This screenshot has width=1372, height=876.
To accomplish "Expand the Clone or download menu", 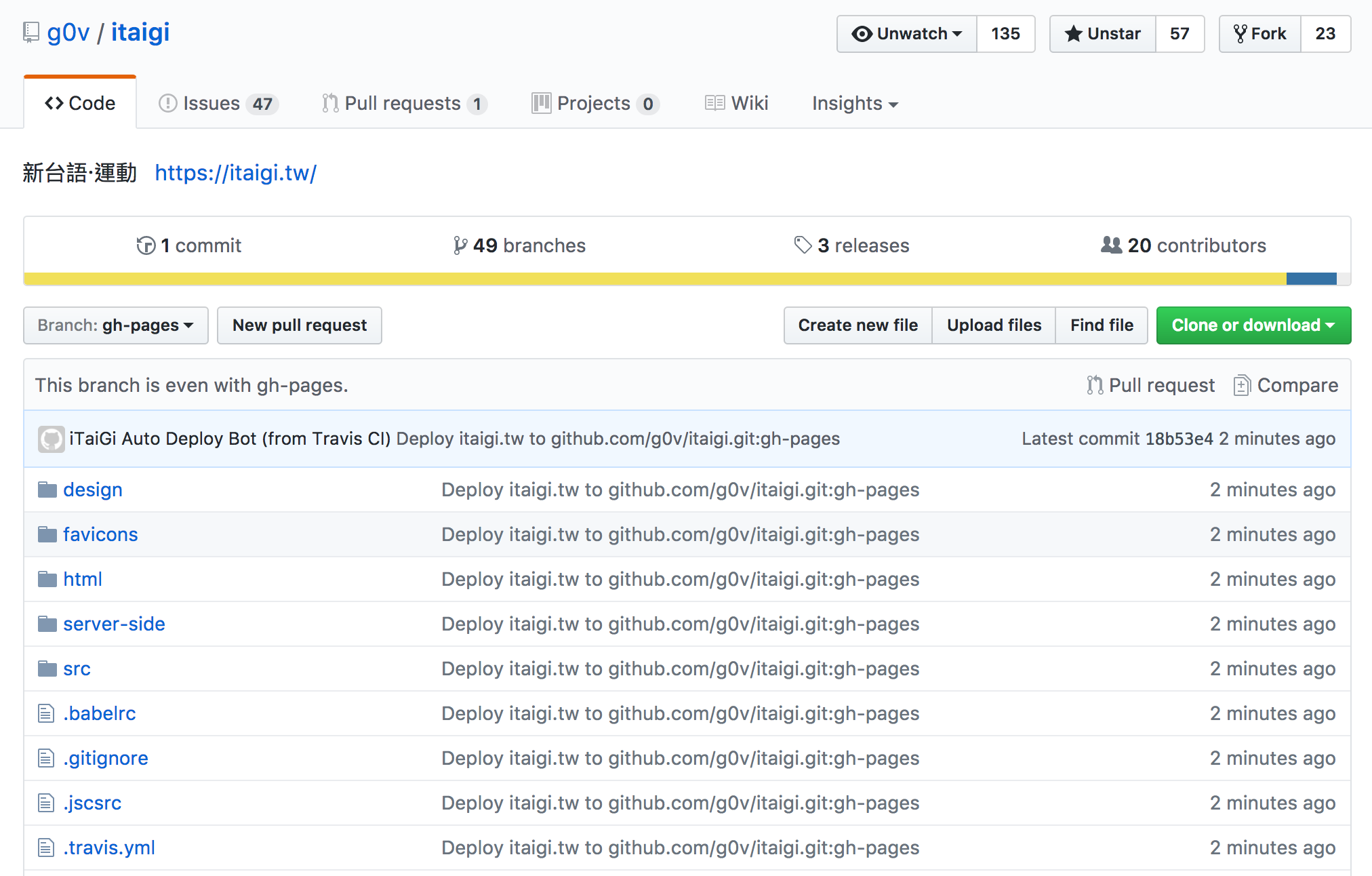I will pyautogui.click(x=1253, y=325).
